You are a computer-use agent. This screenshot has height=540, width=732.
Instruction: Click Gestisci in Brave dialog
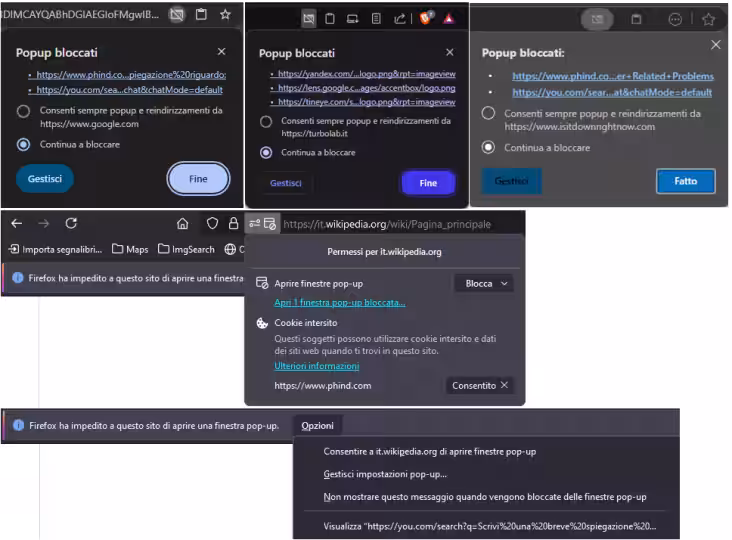pyautogui.click(x=286, y=183)
